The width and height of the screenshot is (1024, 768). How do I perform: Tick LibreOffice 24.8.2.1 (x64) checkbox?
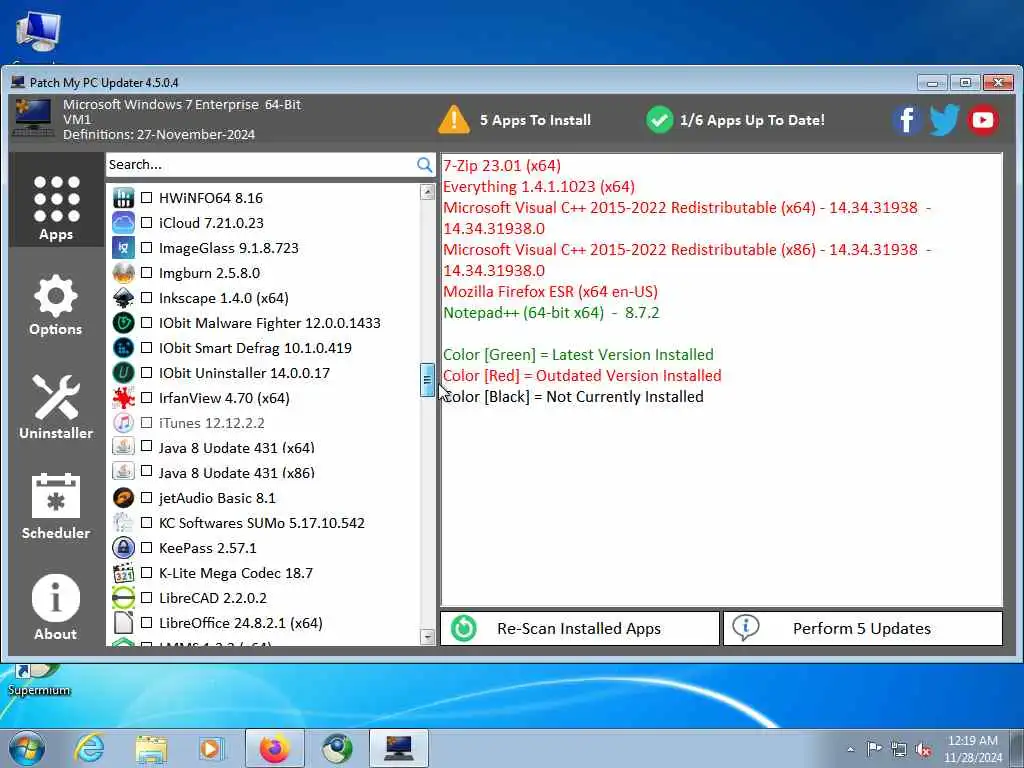coord(147,622)
